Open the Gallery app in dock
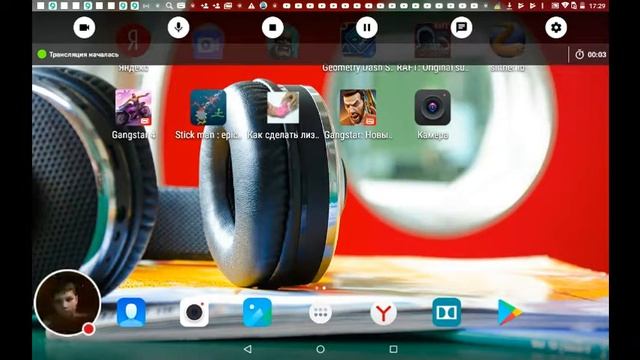This screenshot has height=360, width=640. click(x=257, y=312)
